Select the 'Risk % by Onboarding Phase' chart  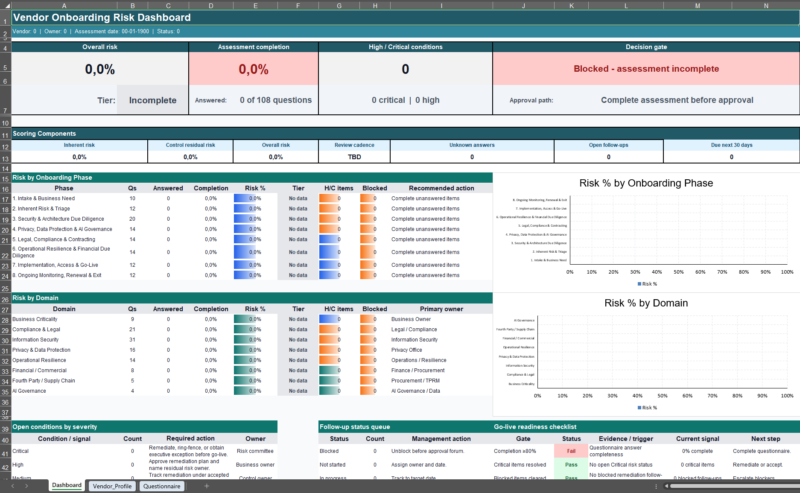(646, 232)
